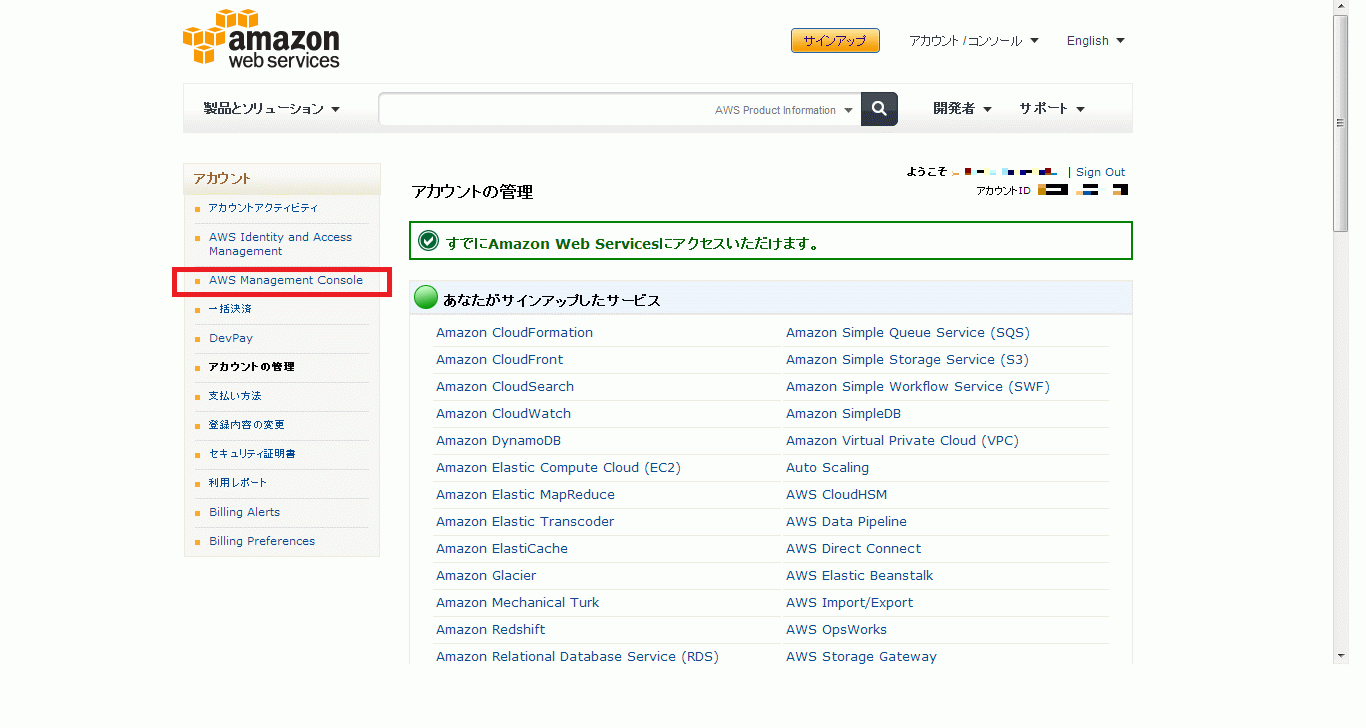
Task: Click the Amazon Web Services logo
Action: (x=262, y=38)
